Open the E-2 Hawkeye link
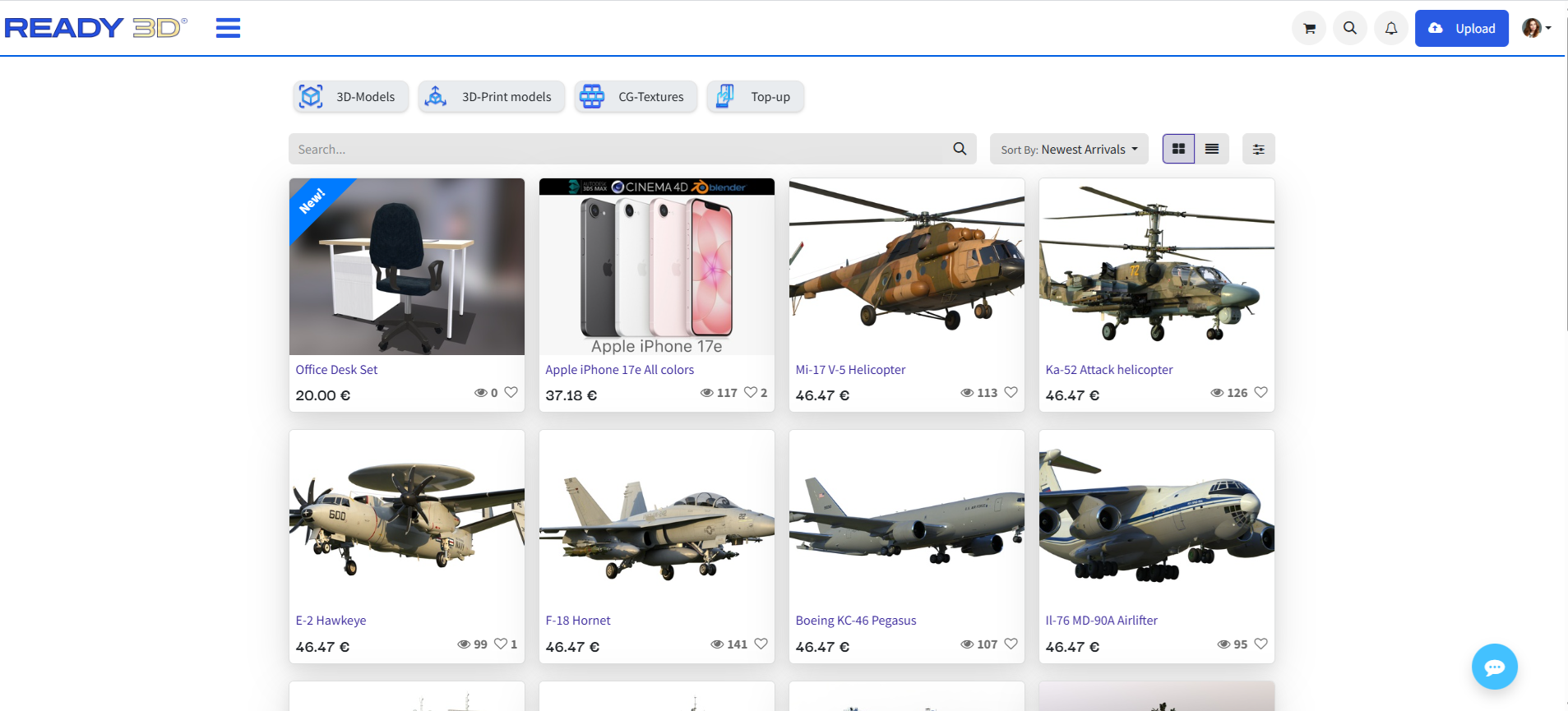1568x711 pixels. [331, 621]
